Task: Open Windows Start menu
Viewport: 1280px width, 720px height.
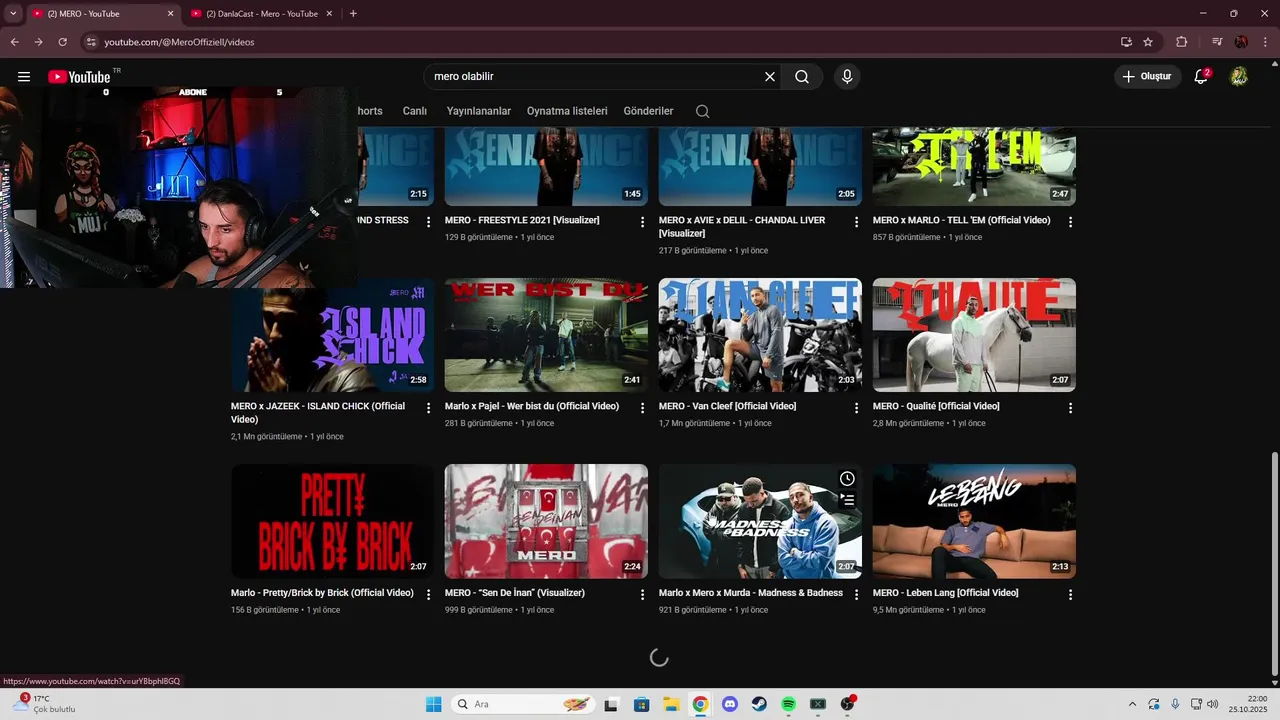Action: (x=433, y=704)
